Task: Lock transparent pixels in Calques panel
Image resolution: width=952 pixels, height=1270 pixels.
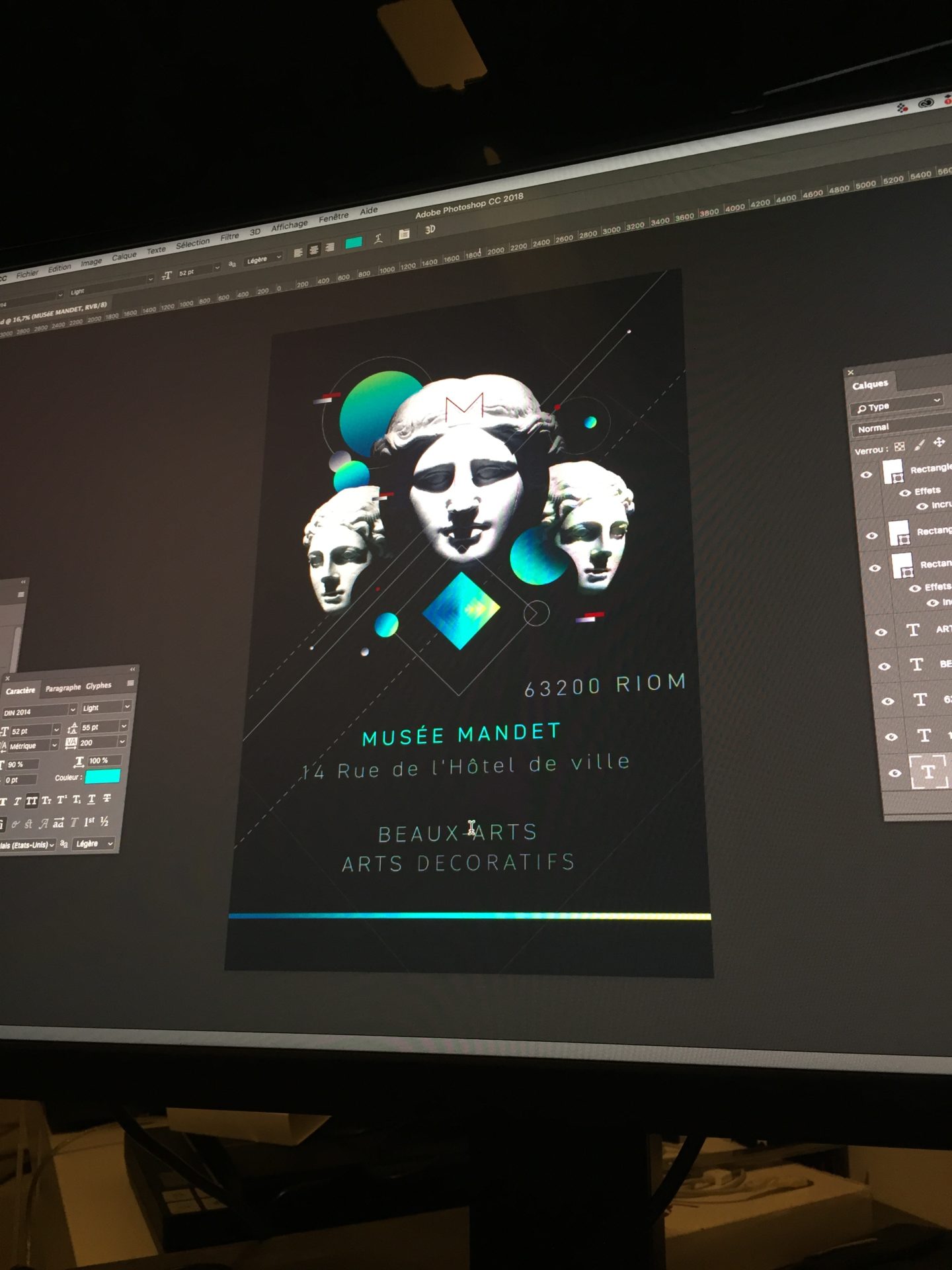Action: tap(899, 447)
